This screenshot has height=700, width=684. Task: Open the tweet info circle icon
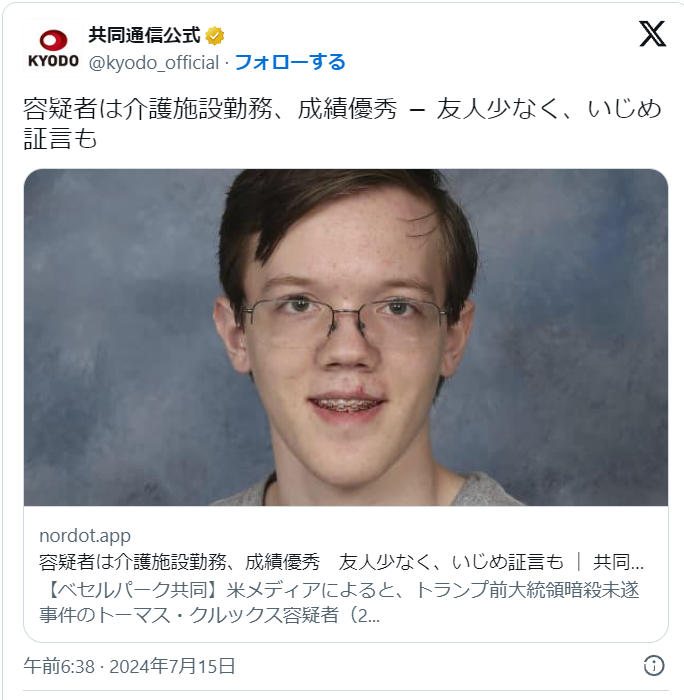click(654, 666)
